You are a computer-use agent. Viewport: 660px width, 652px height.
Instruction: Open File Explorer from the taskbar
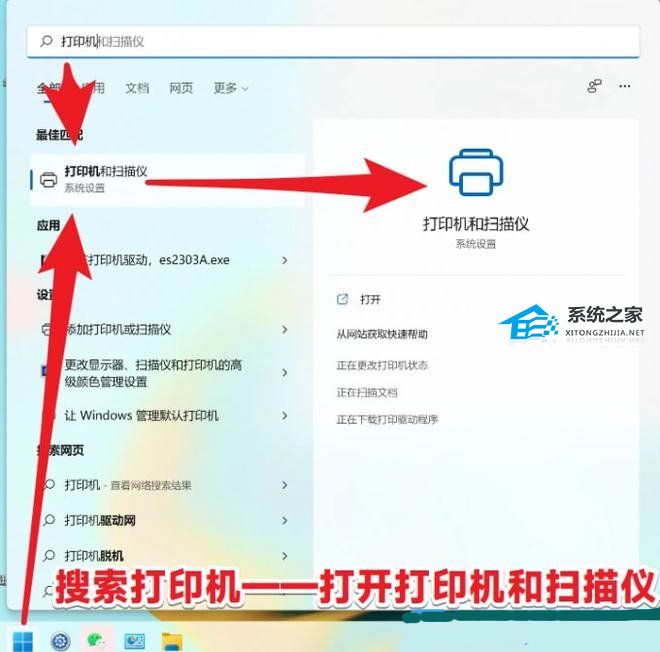point(172,640)
